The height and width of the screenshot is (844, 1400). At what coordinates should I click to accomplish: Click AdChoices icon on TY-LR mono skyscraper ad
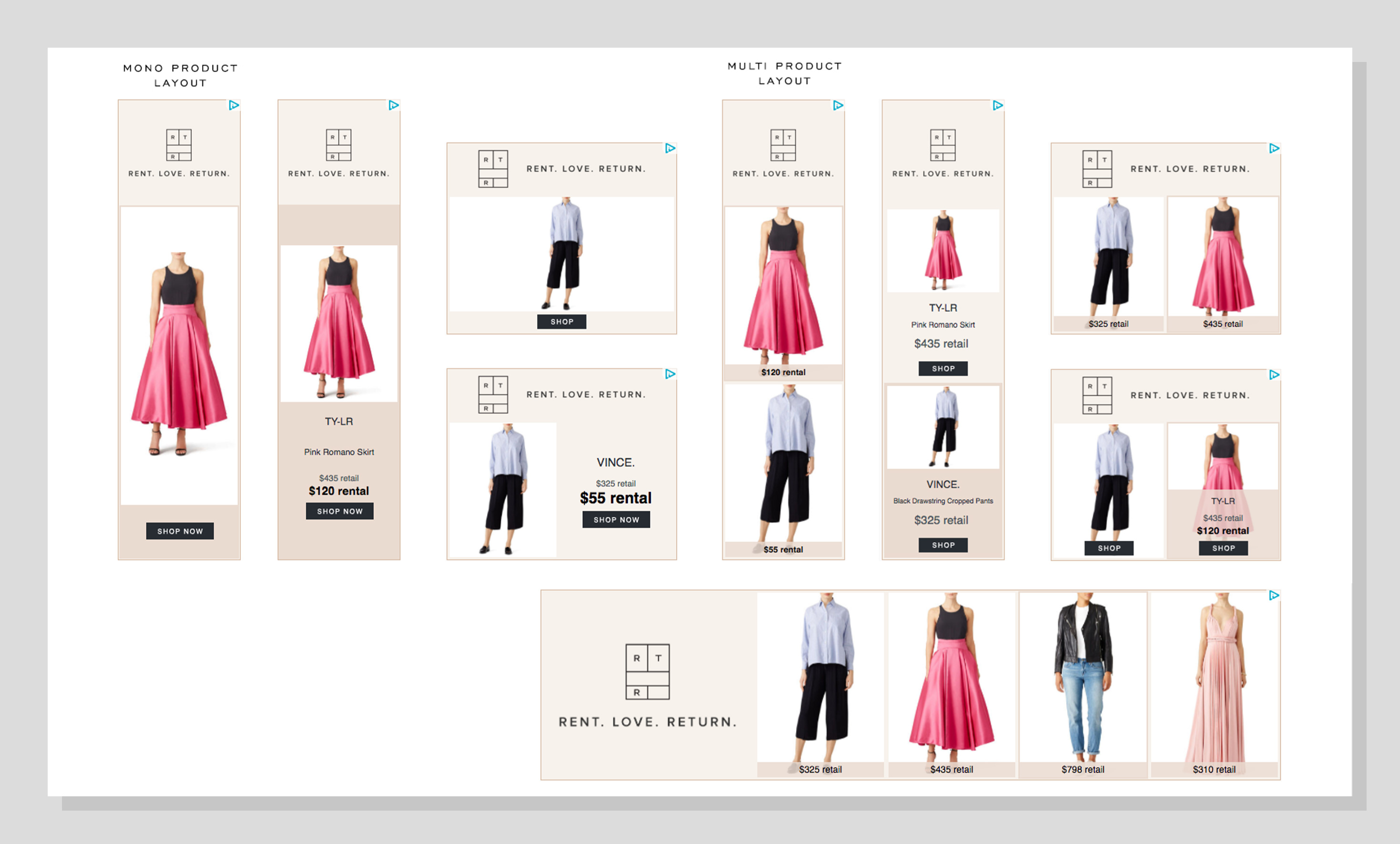[x=393, y=105]
